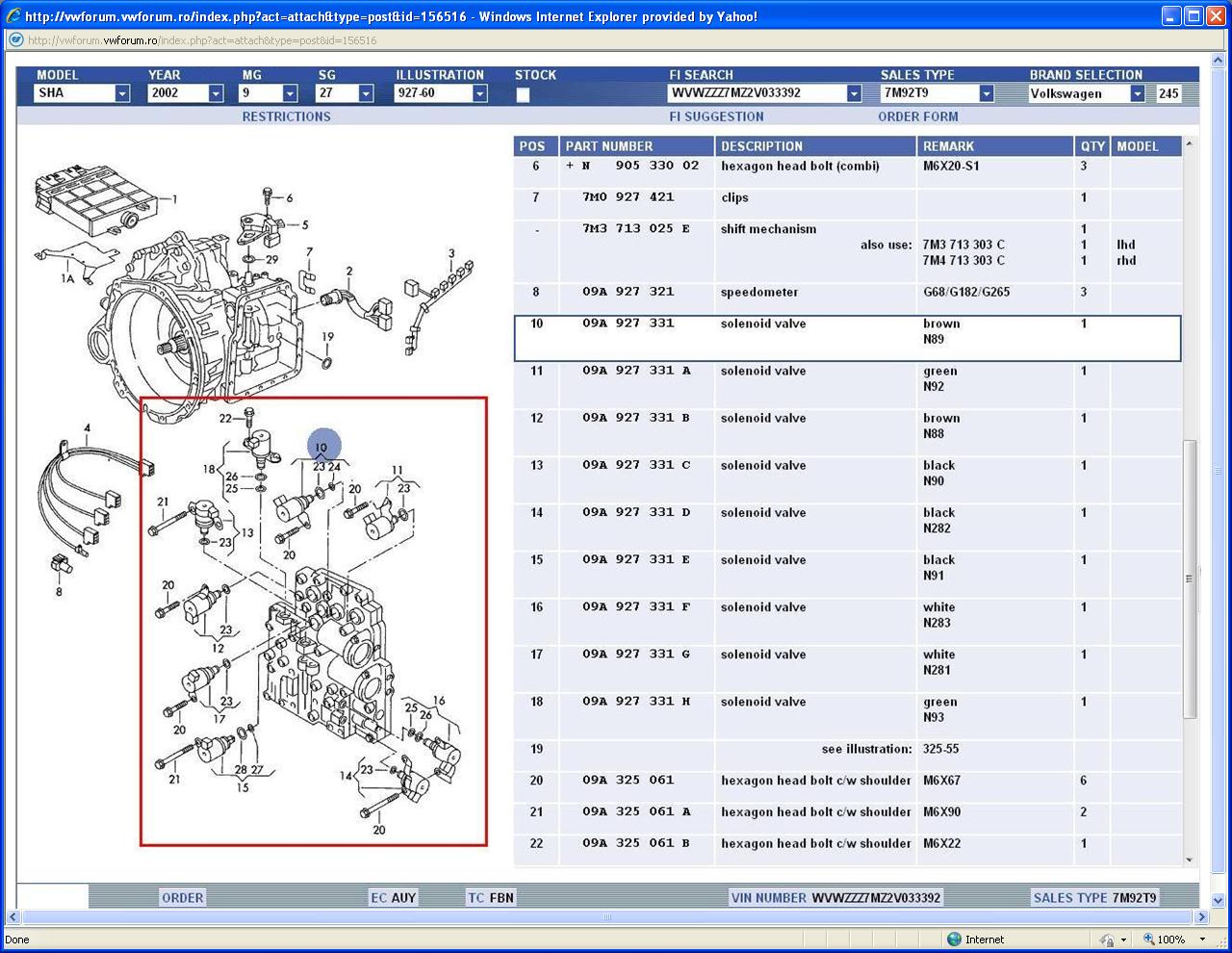Click the address bar page icon
Viewport: 1232px width, 953px height.
(x=15, y=40)
